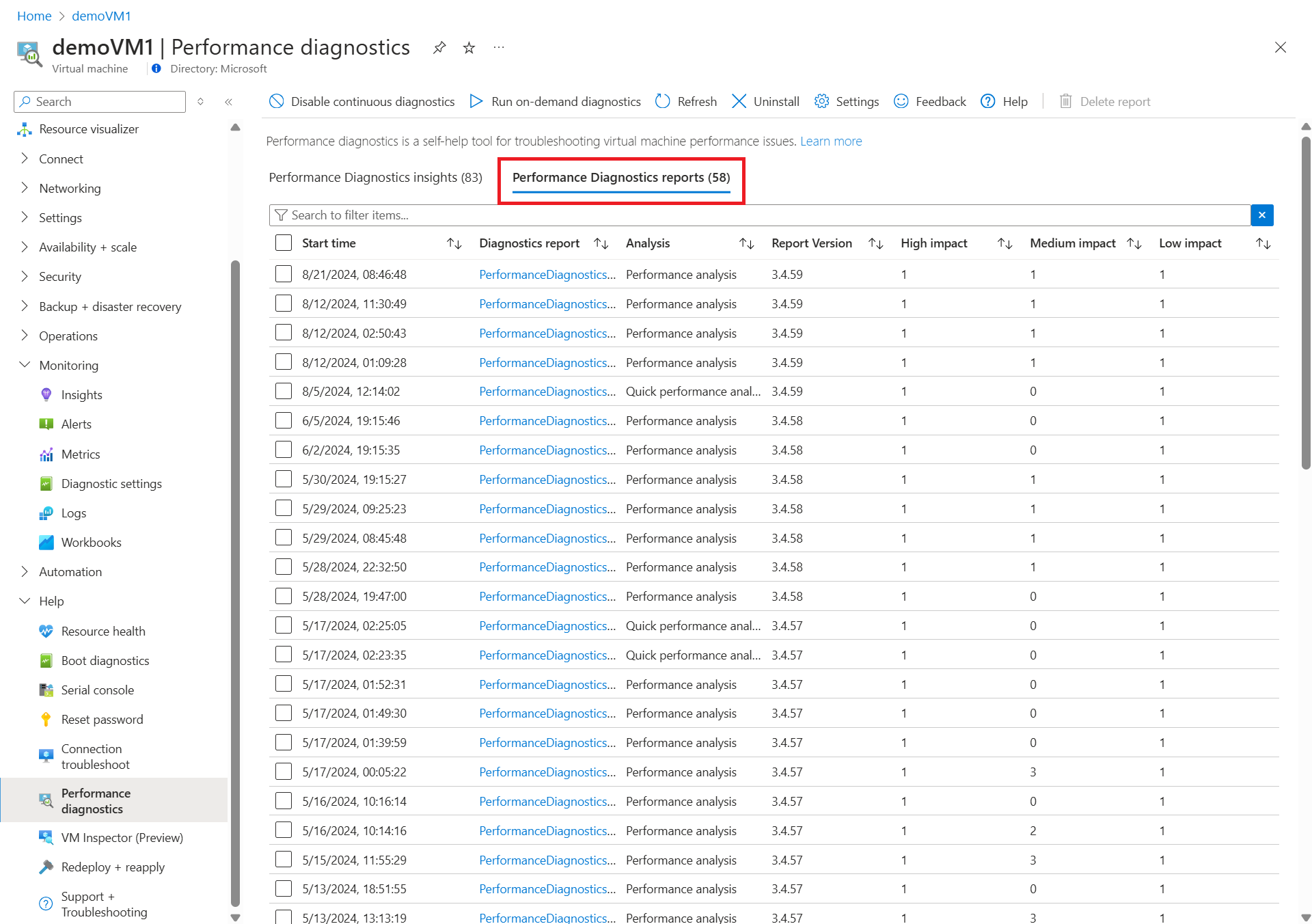Viewport: 1312px width, 924px height.
Task: Switch to Performance Diagnostics insights (83) tab
Action: click(375, 178)
